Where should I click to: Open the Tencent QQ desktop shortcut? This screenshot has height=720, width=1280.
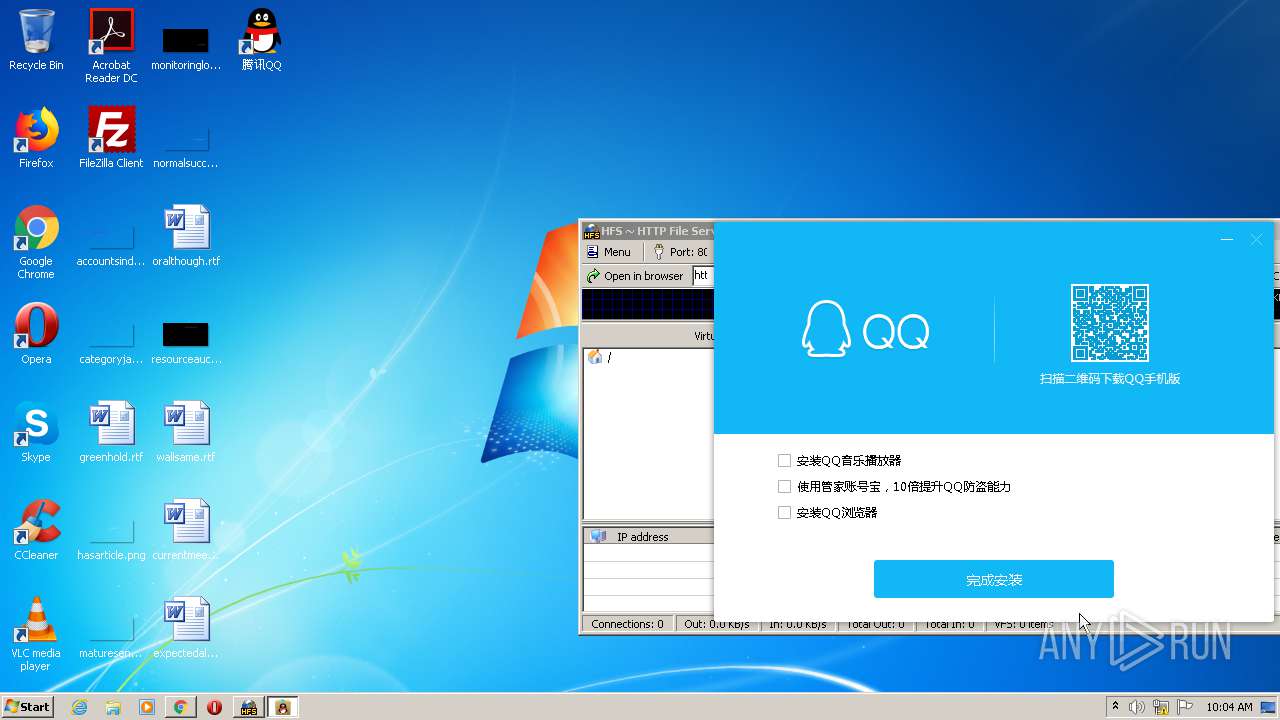coord(261,40)
